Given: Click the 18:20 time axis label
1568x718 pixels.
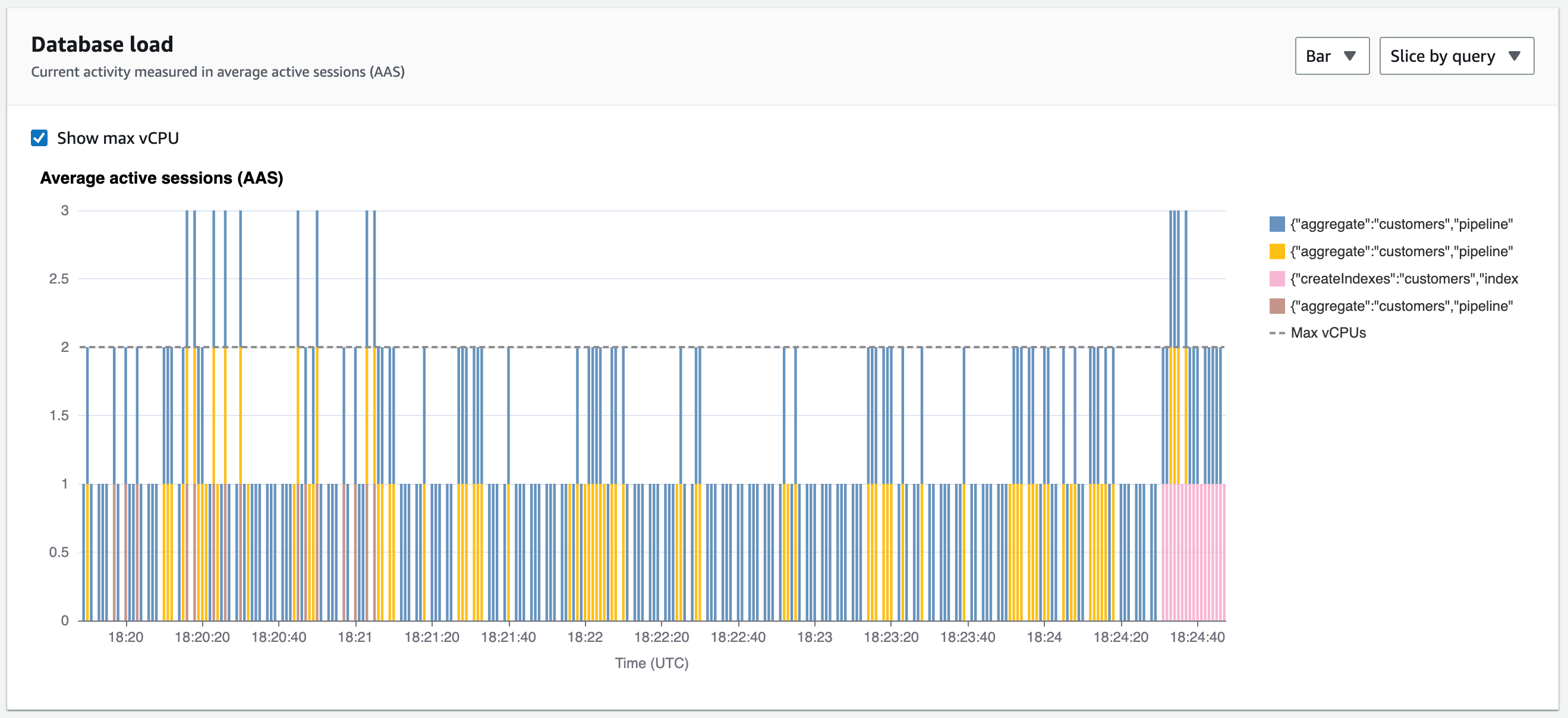Looking at the screenshot, I should pyautogui.click(x=125, y=637).
